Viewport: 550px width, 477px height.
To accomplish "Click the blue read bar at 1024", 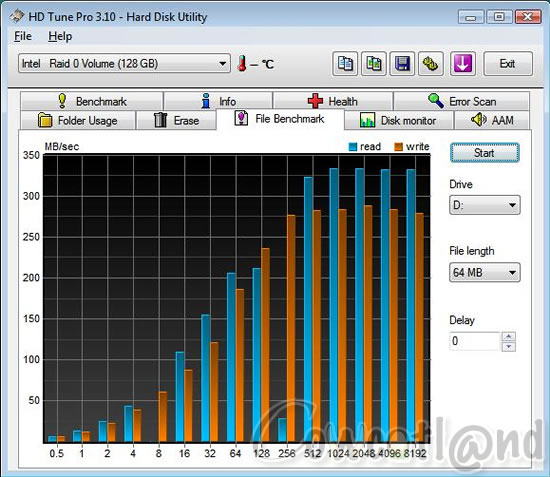I will pyautogui.click(x=334, y=305).
